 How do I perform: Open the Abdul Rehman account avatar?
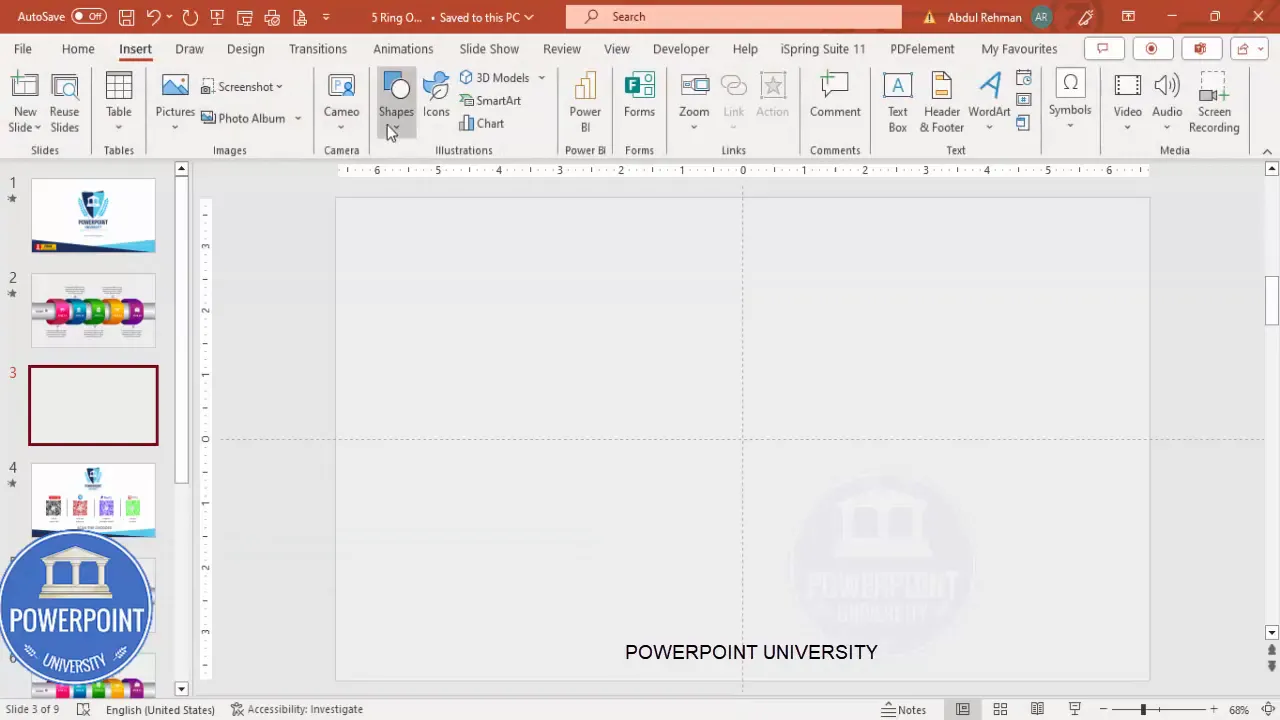[x=1042, y=17]
